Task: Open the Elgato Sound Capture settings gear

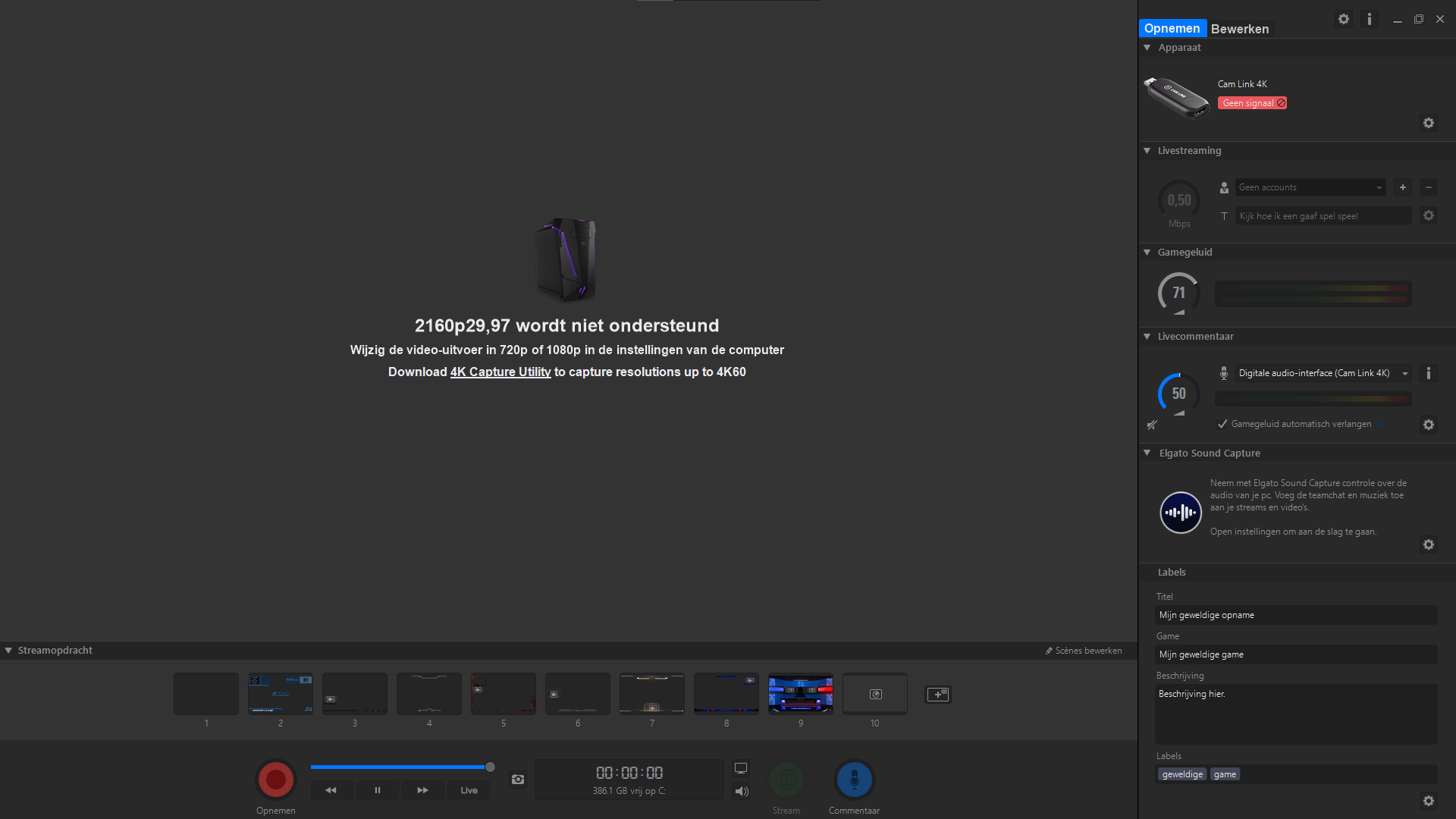Action: 1429,544
